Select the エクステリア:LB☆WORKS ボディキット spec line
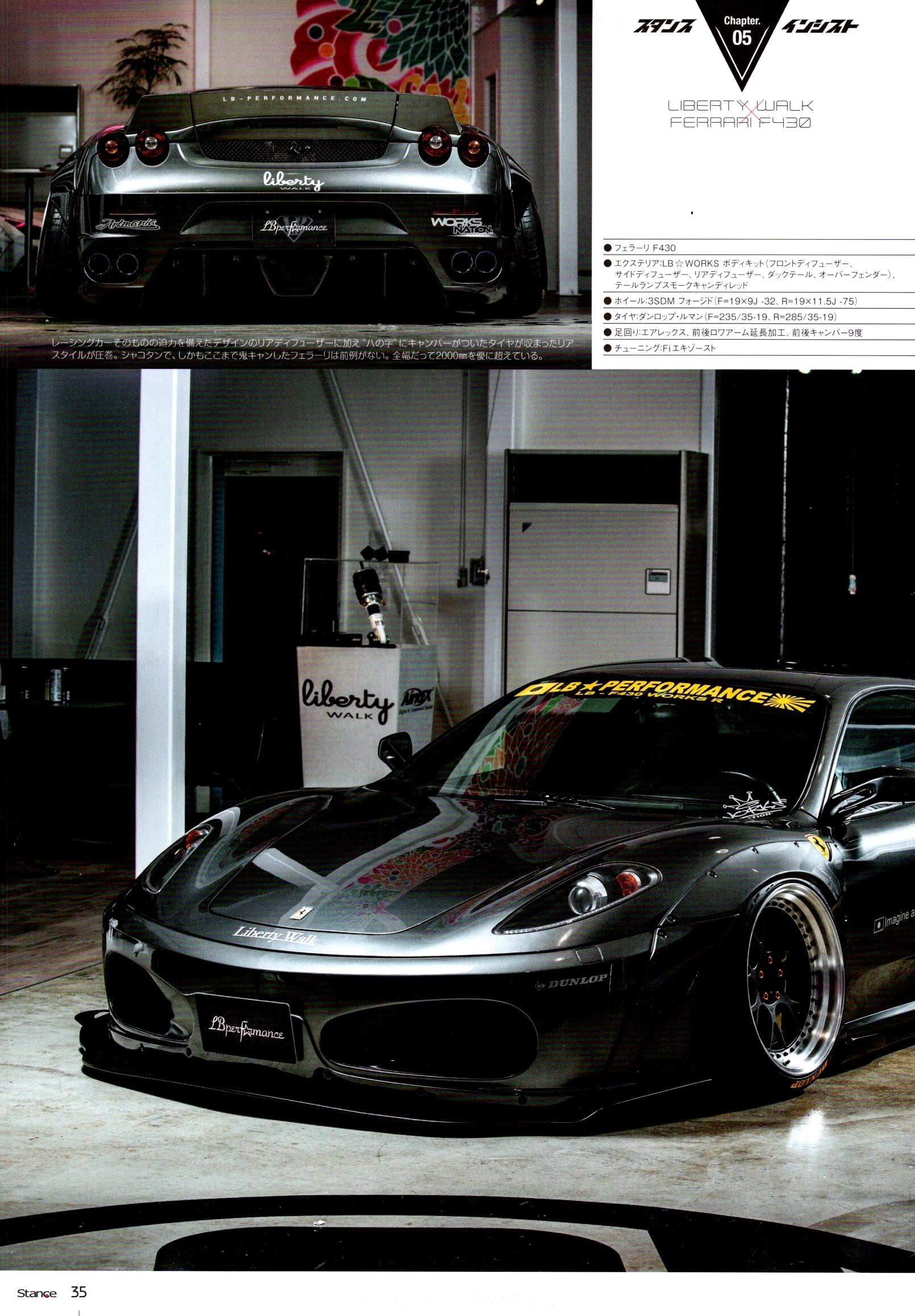Viewport: 915px width, 1316px height. coord(749,274)
